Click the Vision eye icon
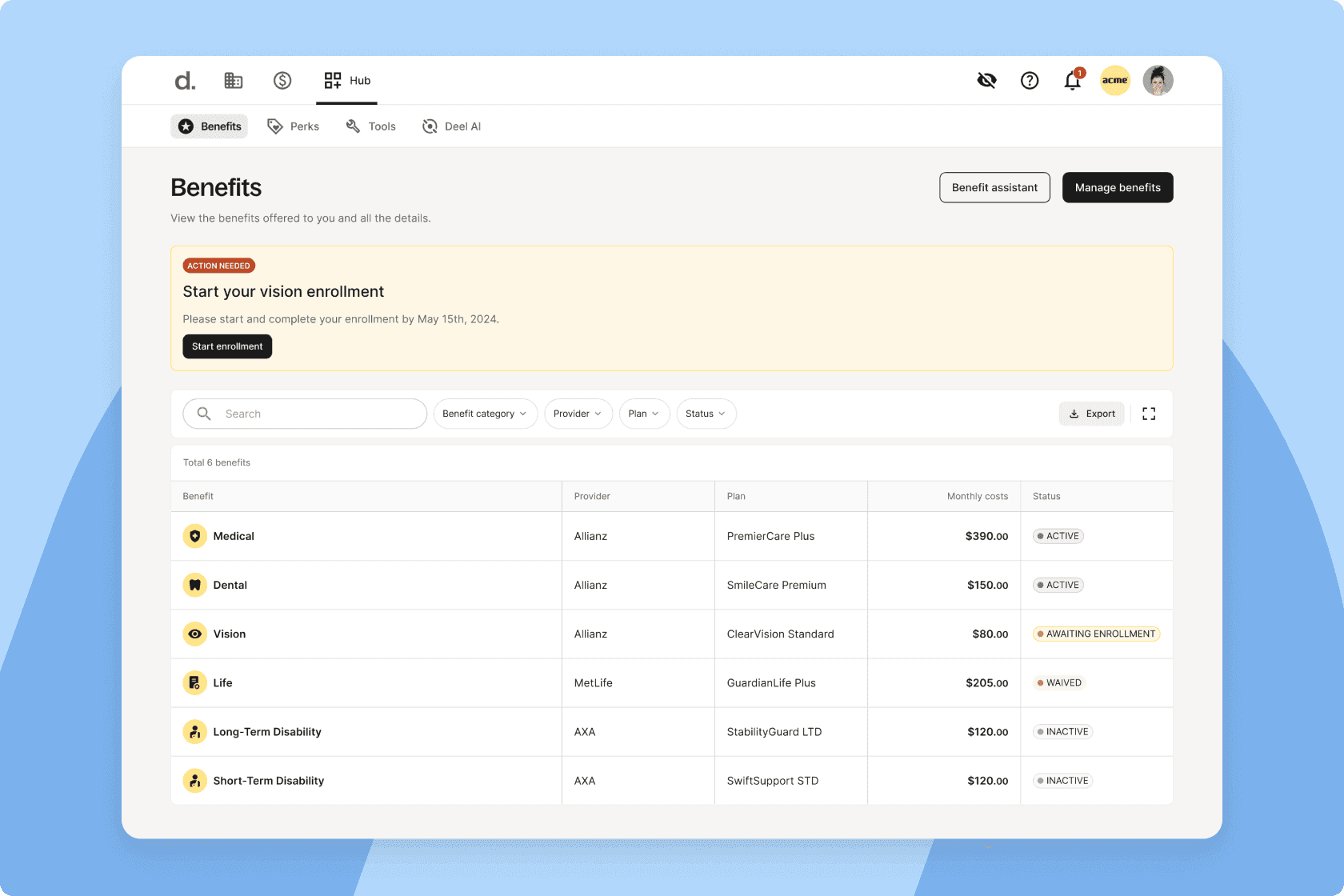 [194, 634]
